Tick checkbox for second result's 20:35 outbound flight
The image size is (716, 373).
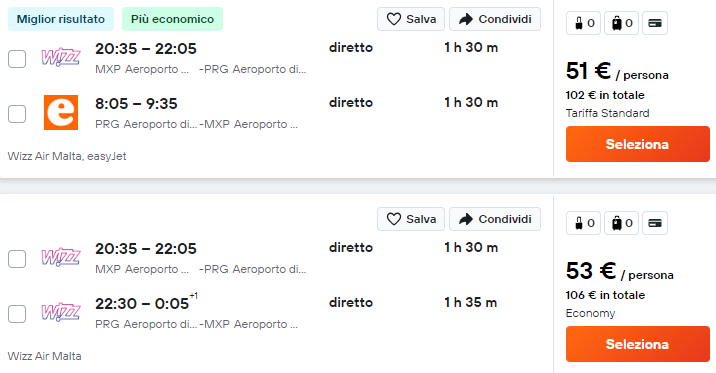(x=17, y=259)
